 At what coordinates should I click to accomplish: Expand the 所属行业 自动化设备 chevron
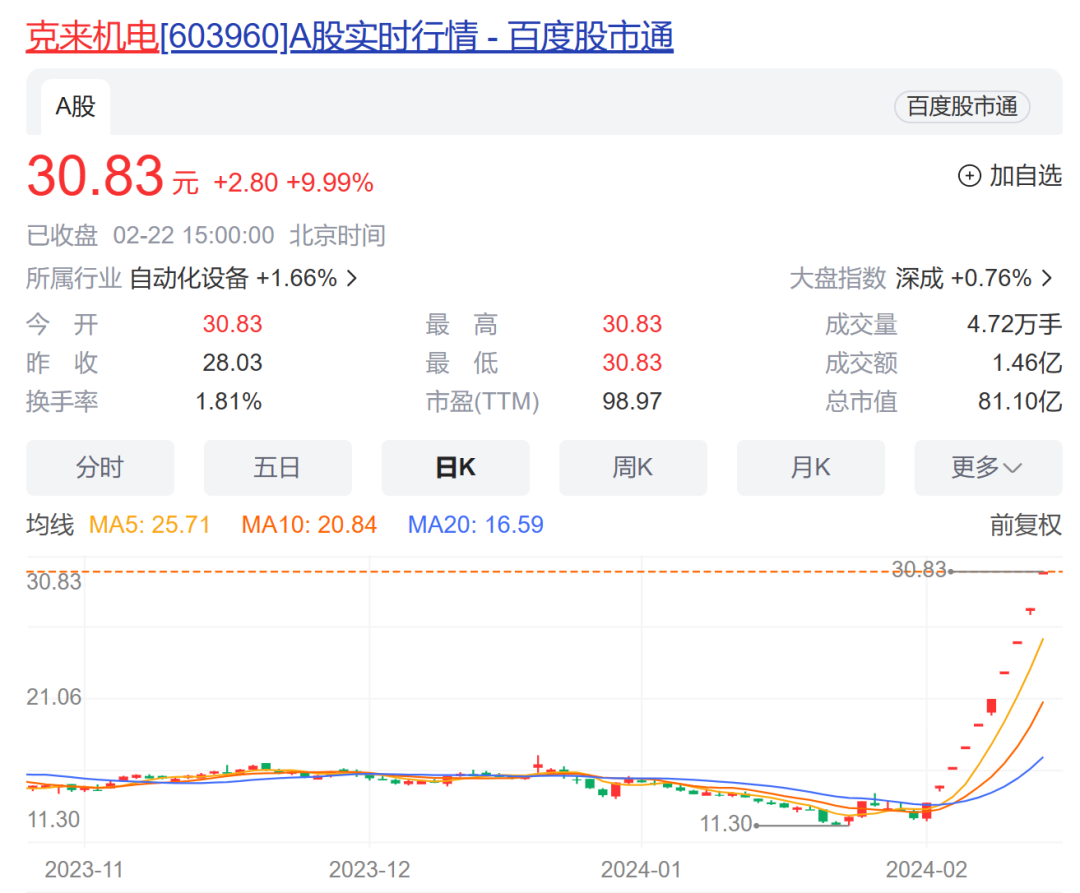[350, 279]
